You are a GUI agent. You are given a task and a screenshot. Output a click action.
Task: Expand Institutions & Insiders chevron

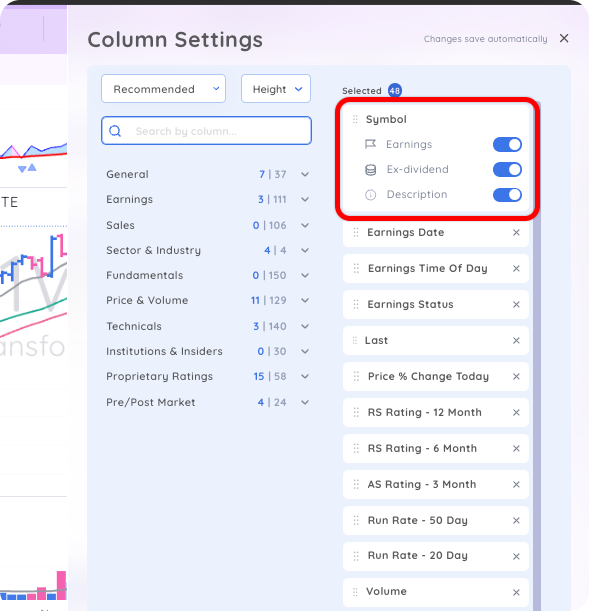(305, 351)
